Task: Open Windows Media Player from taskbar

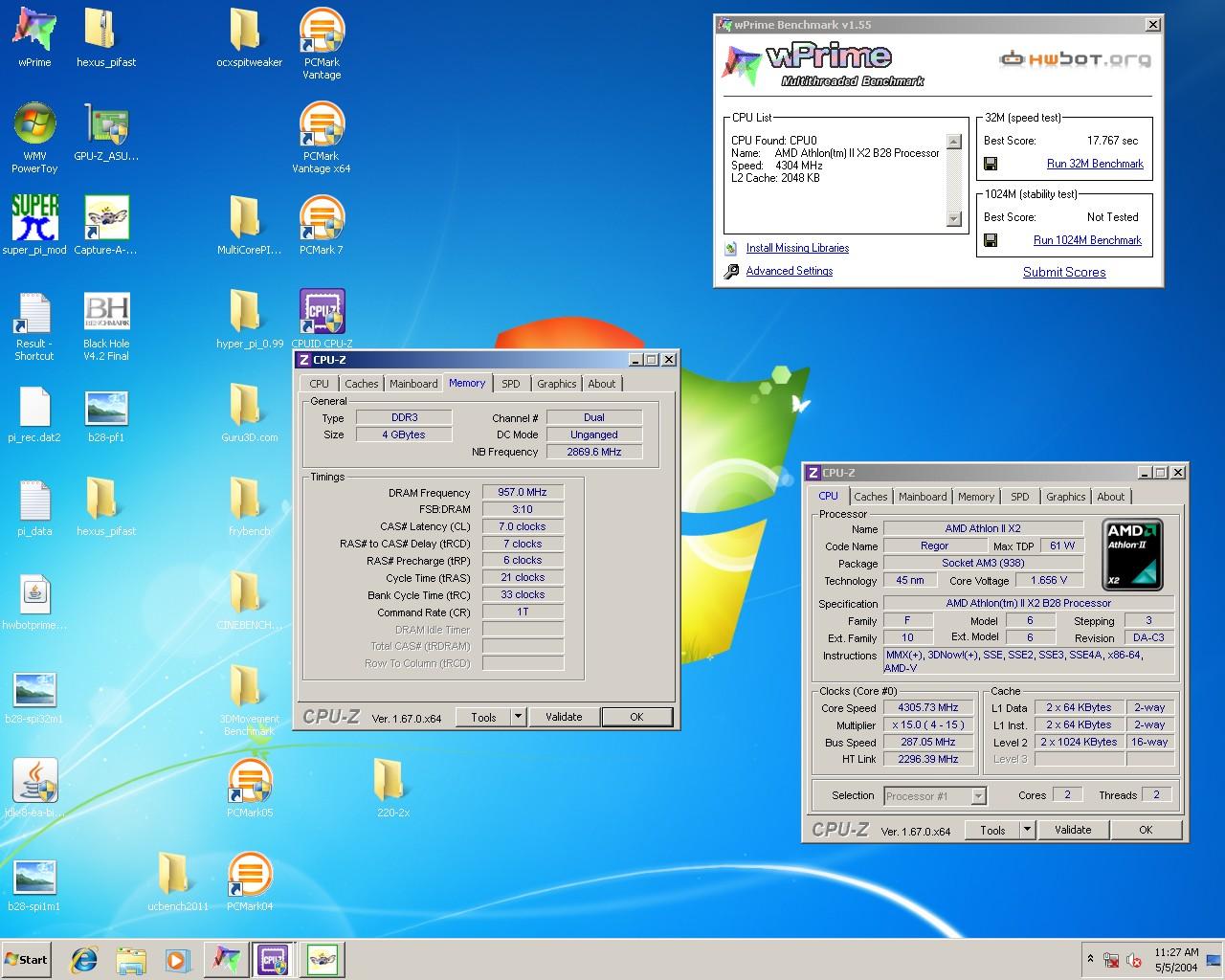Action: pos(177,960)
